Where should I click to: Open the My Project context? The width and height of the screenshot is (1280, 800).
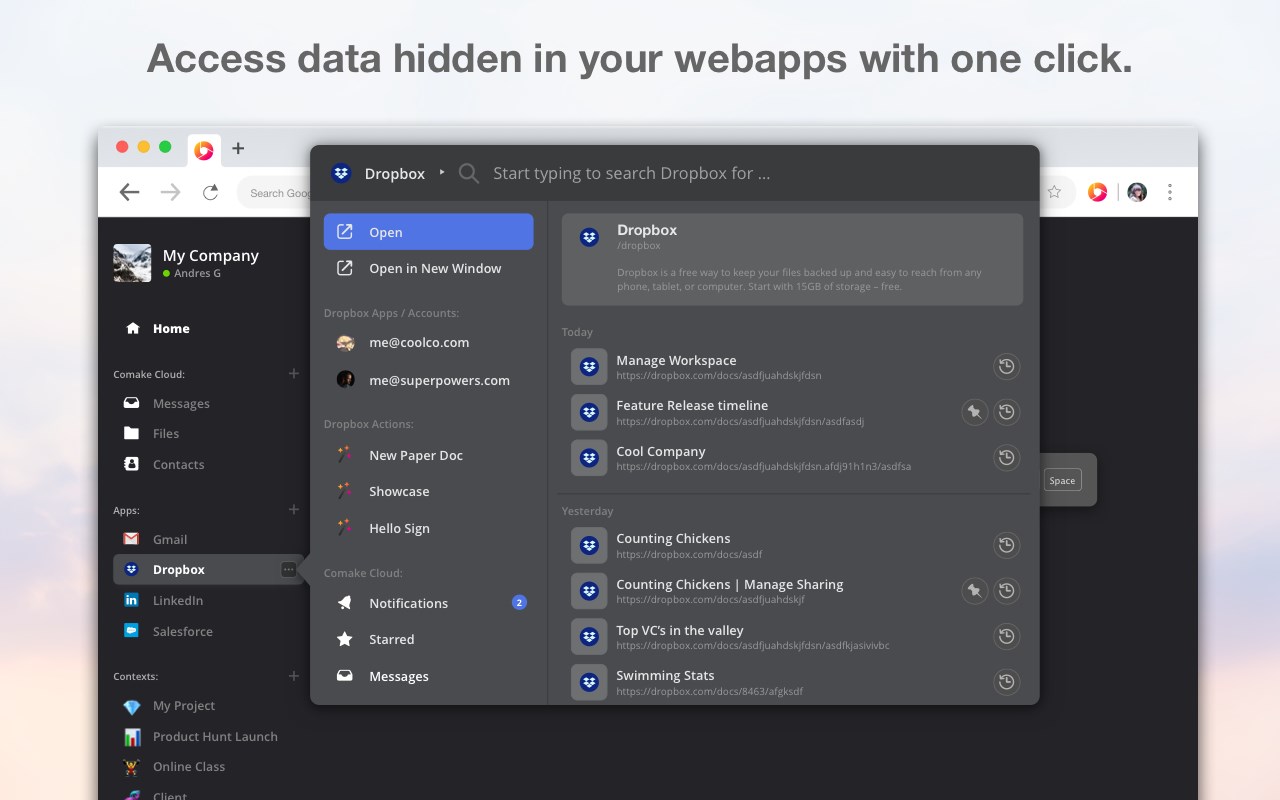[184, 706]
